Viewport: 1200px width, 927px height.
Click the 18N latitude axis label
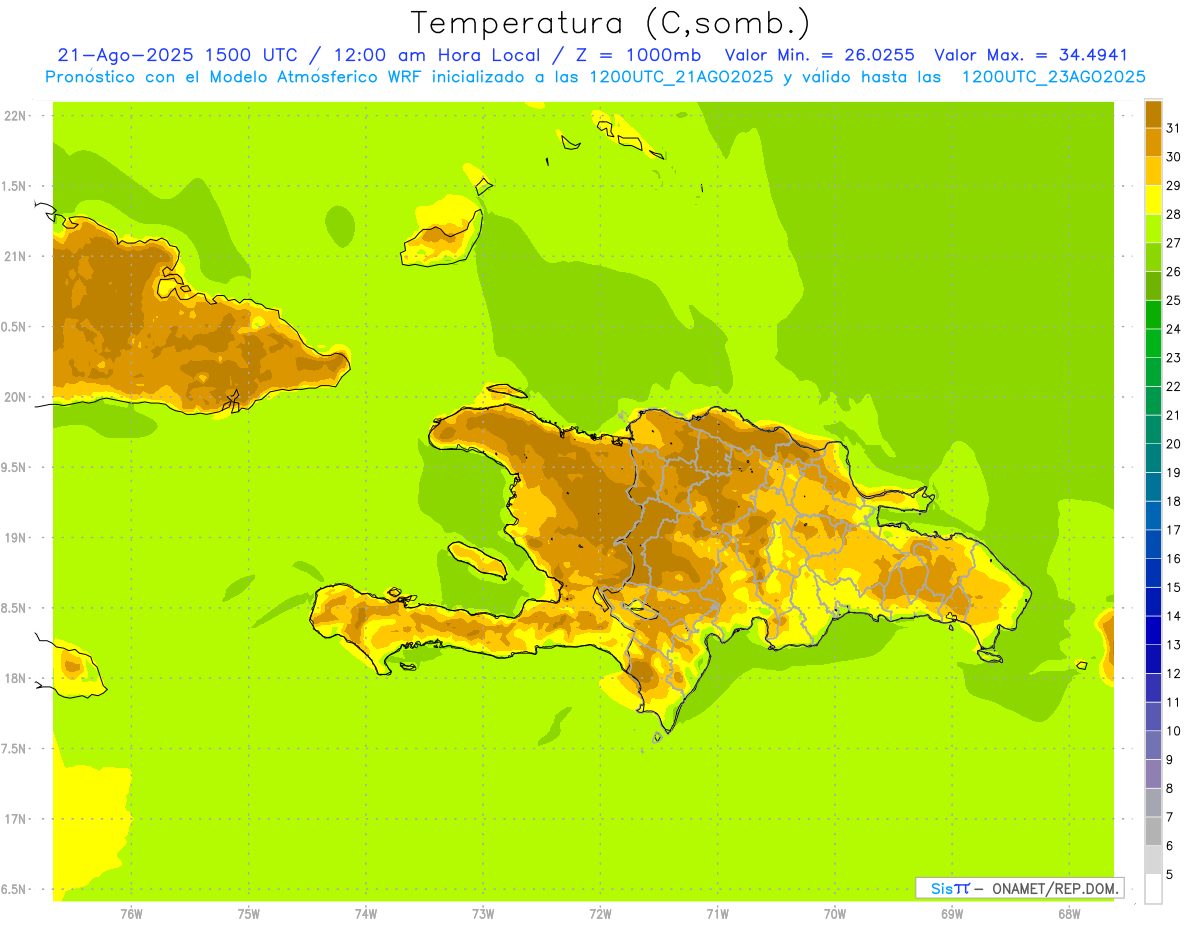coord(15,678)
